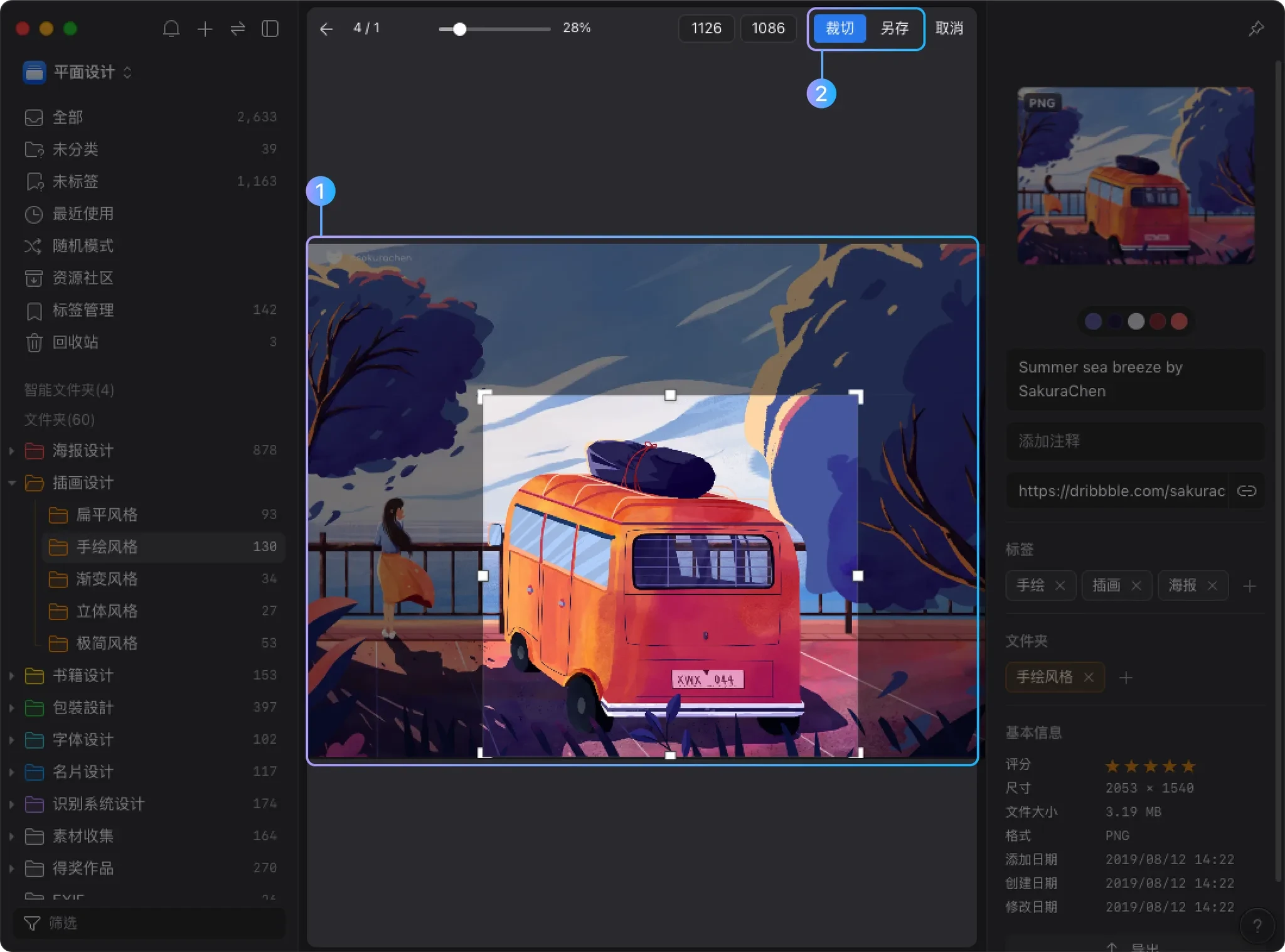
Task: Expand the 海报设计 folder
Action: coord(11,451)
